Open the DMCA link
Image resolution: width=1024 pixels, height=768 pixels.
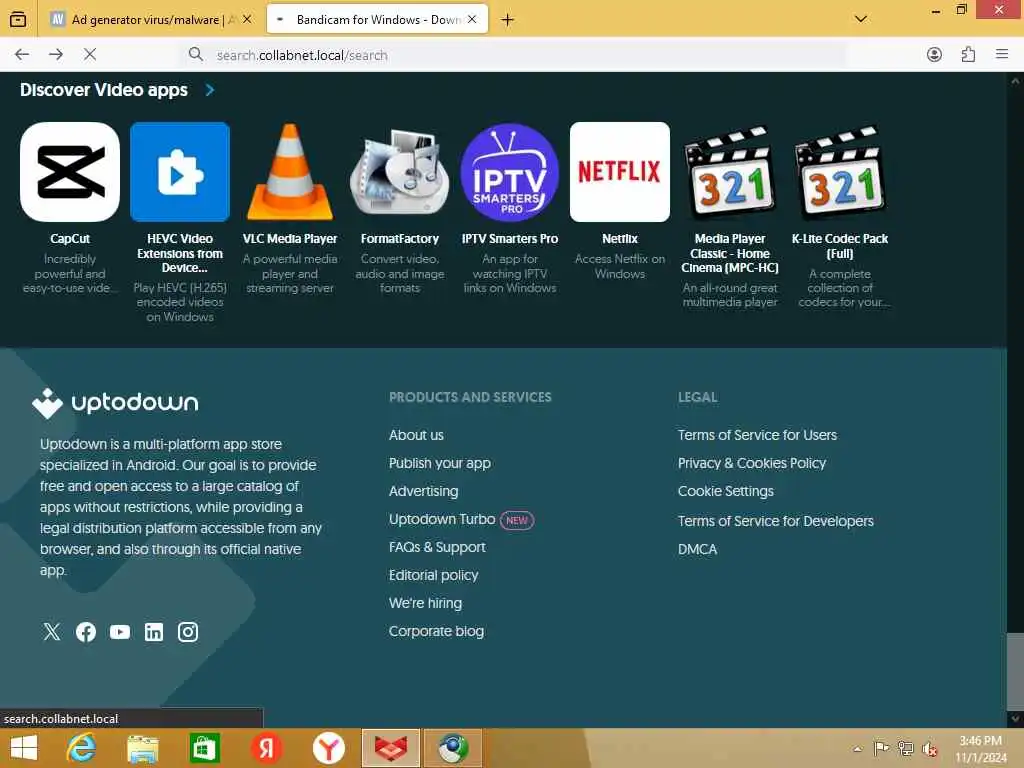pos(697,549)
